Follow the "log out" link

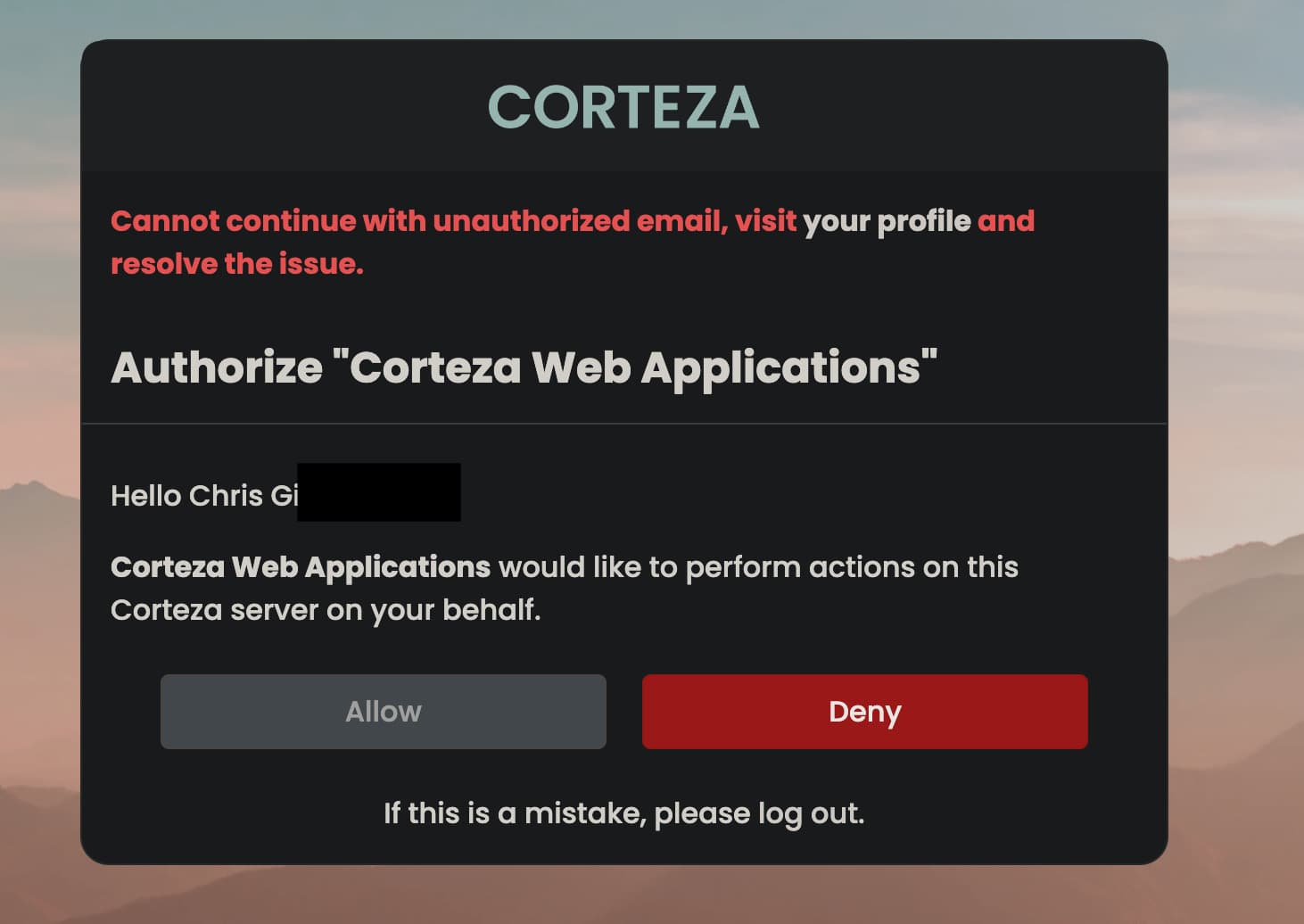811,813
